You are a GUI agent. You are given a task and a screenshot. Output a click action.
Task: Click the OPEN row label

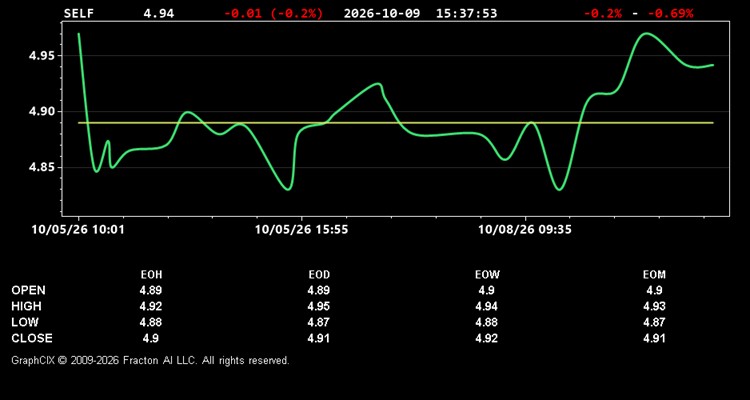point(29,290)
